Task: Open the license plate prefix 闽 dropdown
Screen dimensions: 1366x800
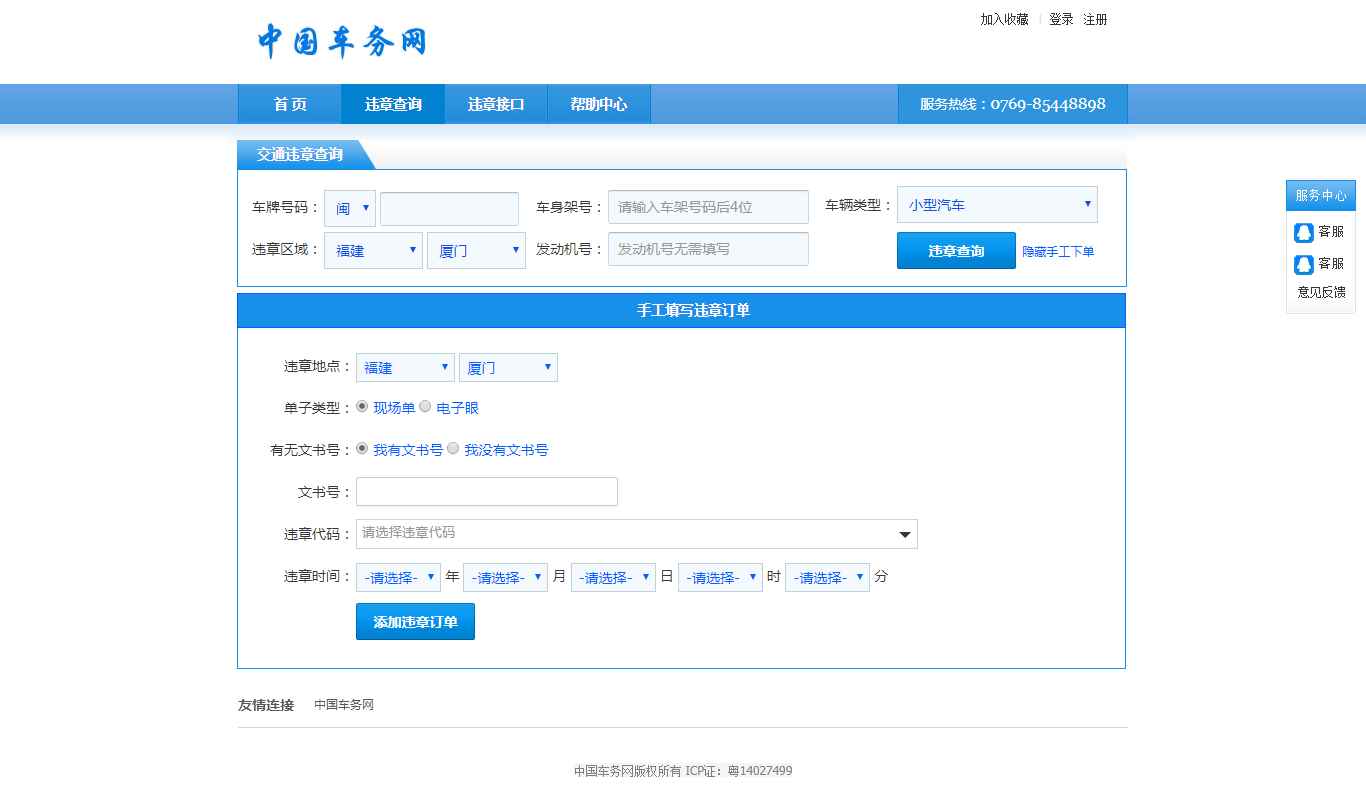Action: (x=349, y=208)
